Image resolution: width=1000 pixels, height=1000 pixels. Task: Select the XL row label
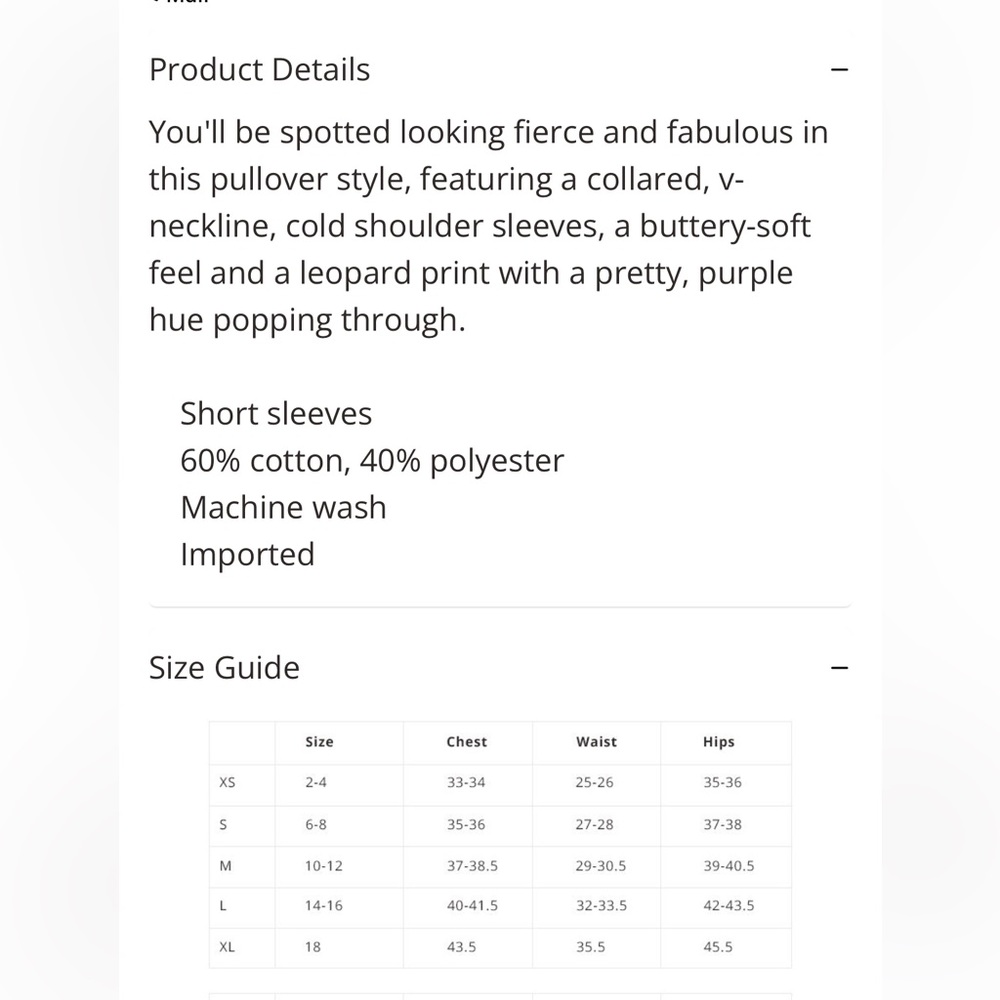227,947
